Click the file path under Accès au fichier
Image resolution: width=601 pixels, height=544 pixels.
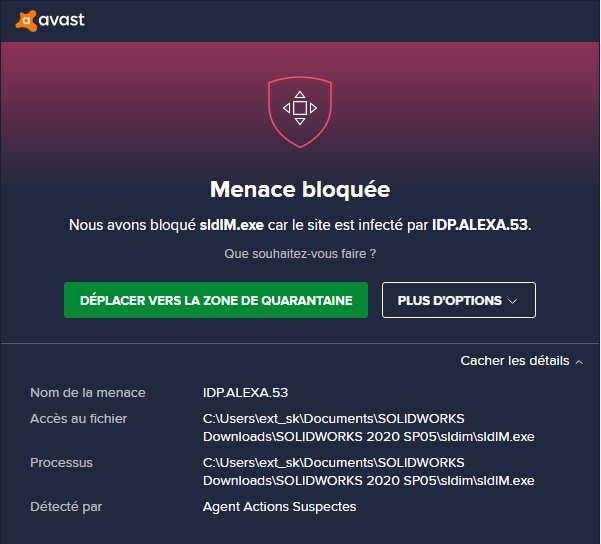tap(368, 428)
